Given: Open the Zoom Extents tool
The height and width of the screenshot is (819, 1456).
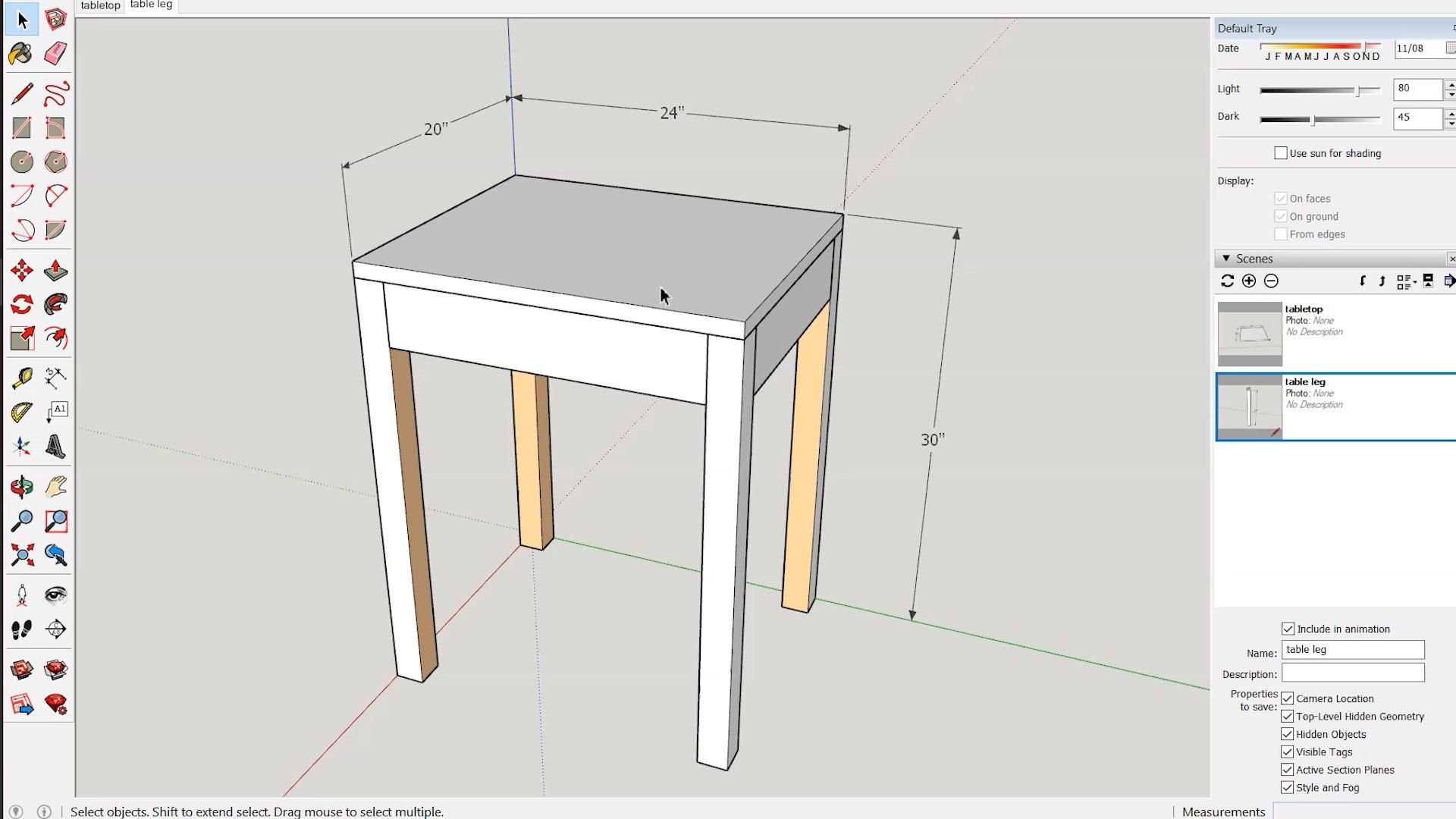Looking at the screenshot, I should tap(20, 555).
